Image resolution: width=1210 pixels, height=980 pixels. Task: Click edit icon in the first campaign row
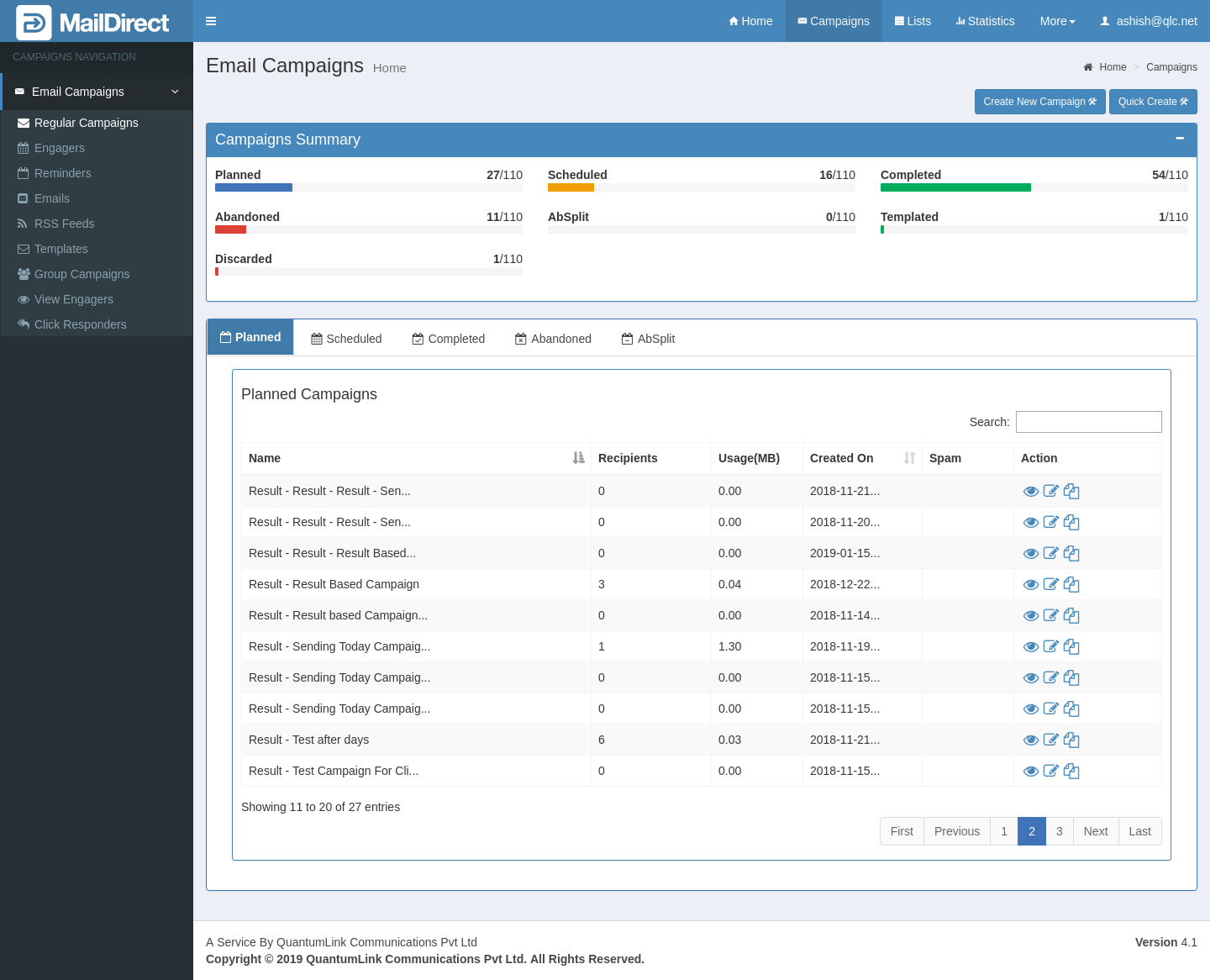point(1050,491)
